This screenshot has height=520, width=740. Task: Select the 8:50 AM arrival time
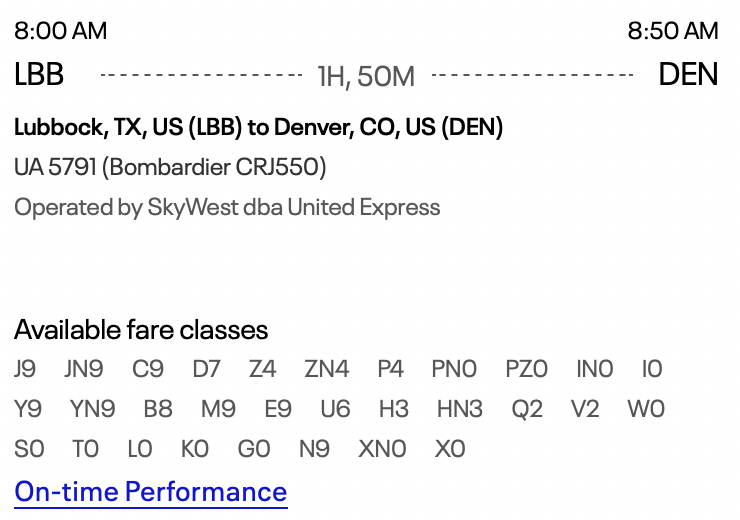click(x=673, y=31)
